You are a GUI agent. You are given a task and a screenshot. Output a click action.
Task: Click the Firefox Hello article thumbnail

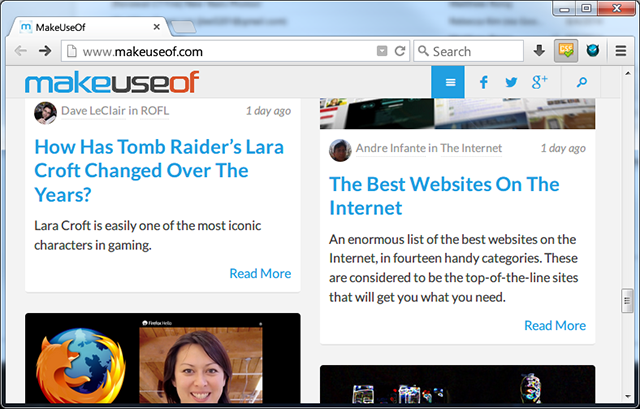[x=162, y=361]
